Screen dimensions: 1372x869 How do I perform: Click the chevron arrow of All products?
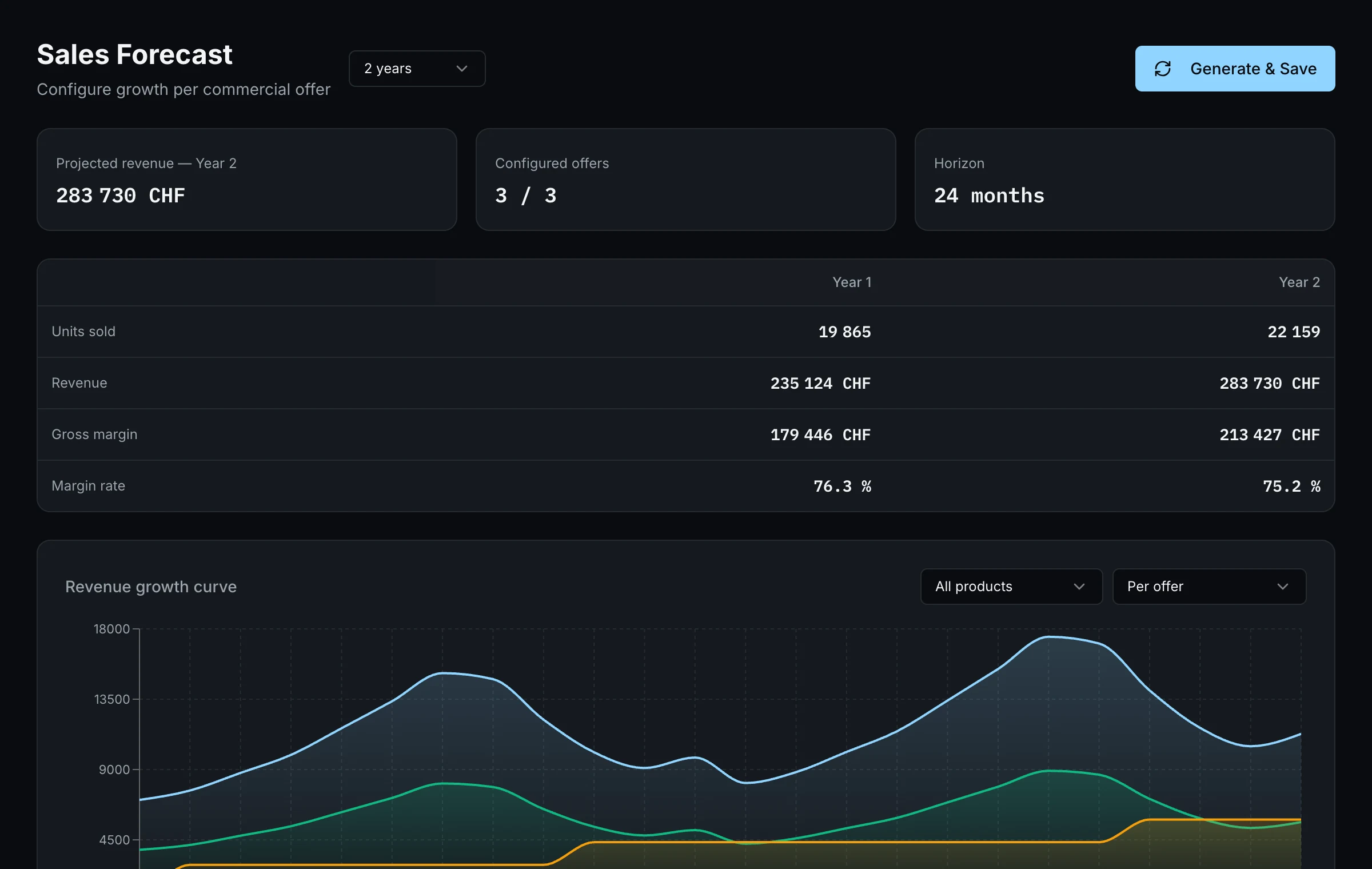tap(1079, 587)
